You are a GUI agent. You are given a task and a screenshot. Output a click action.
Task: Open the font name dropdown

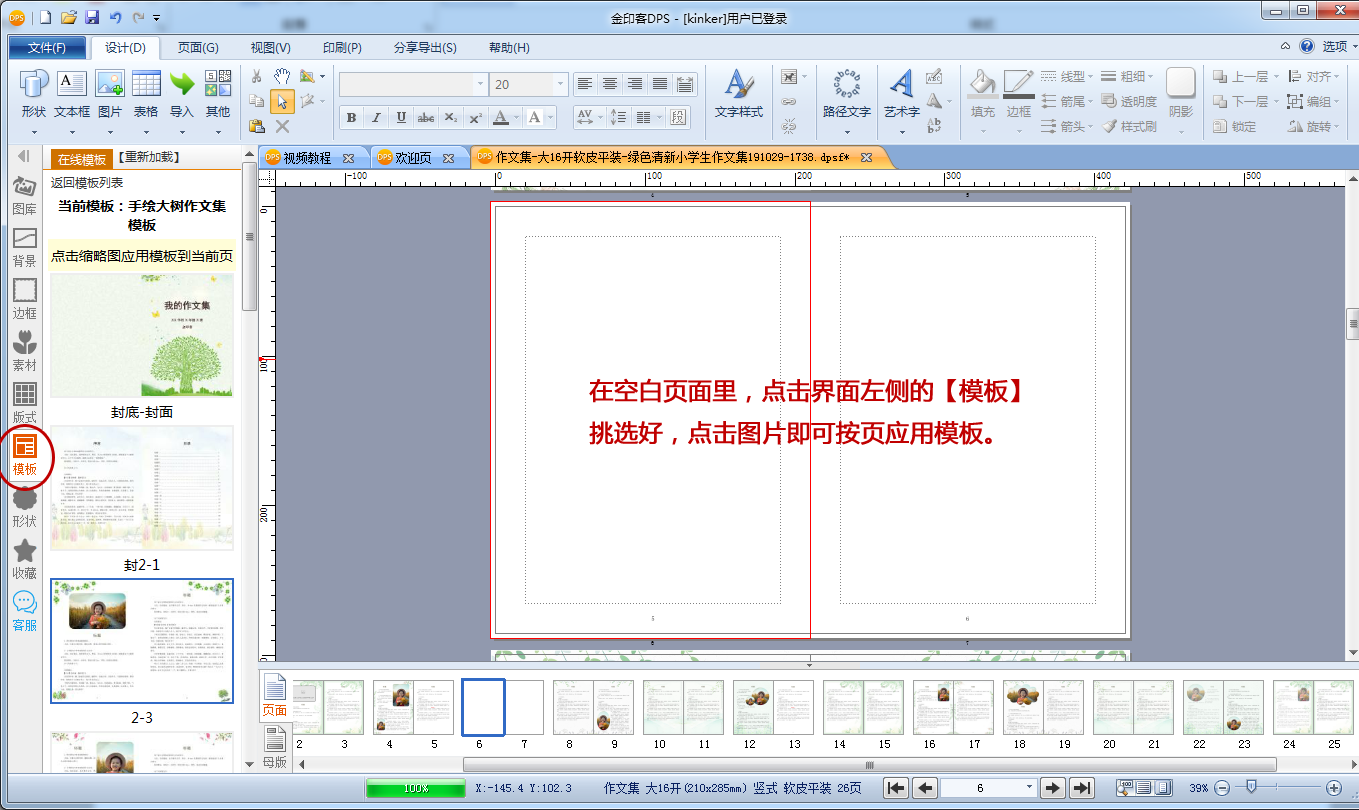[480, 85]
